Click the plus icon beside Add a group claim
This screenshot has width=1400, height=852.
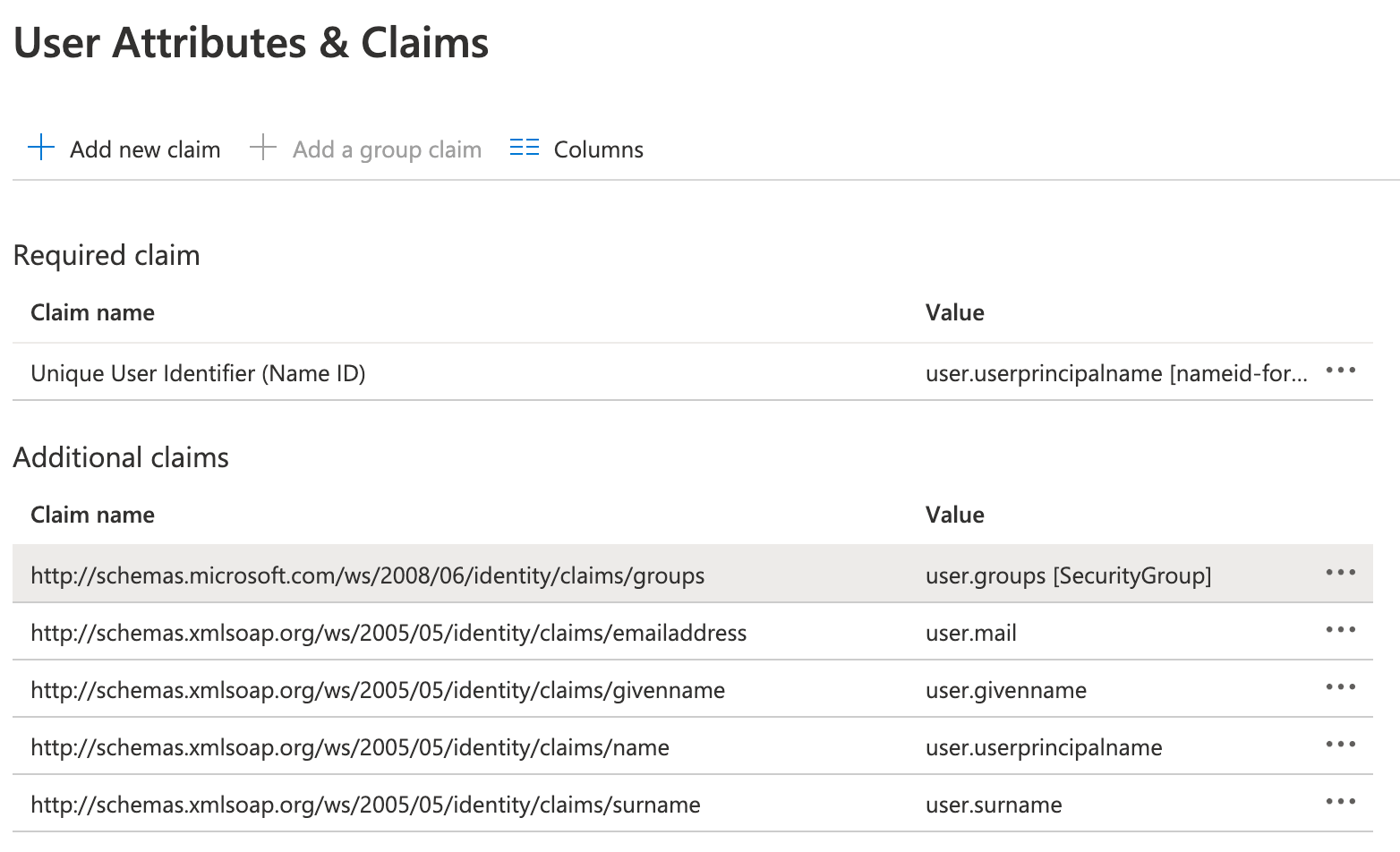(x=263, y=147)
